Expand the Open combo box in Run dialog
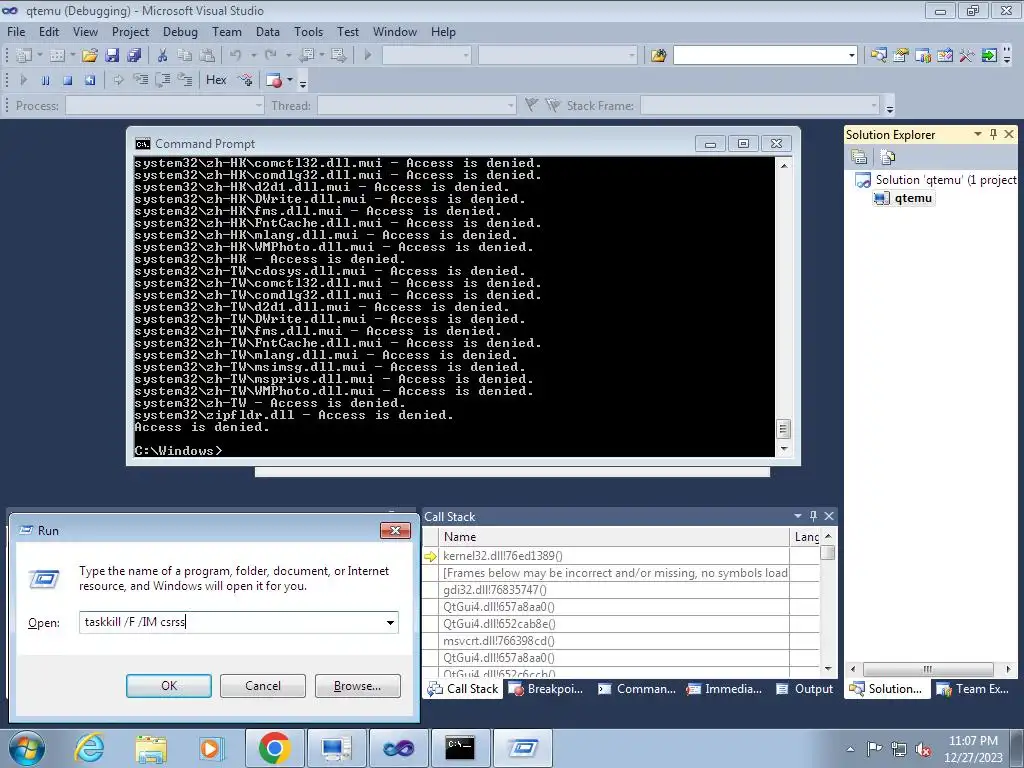The width and height of the screenshot is (1024, 768). (390, 622)
